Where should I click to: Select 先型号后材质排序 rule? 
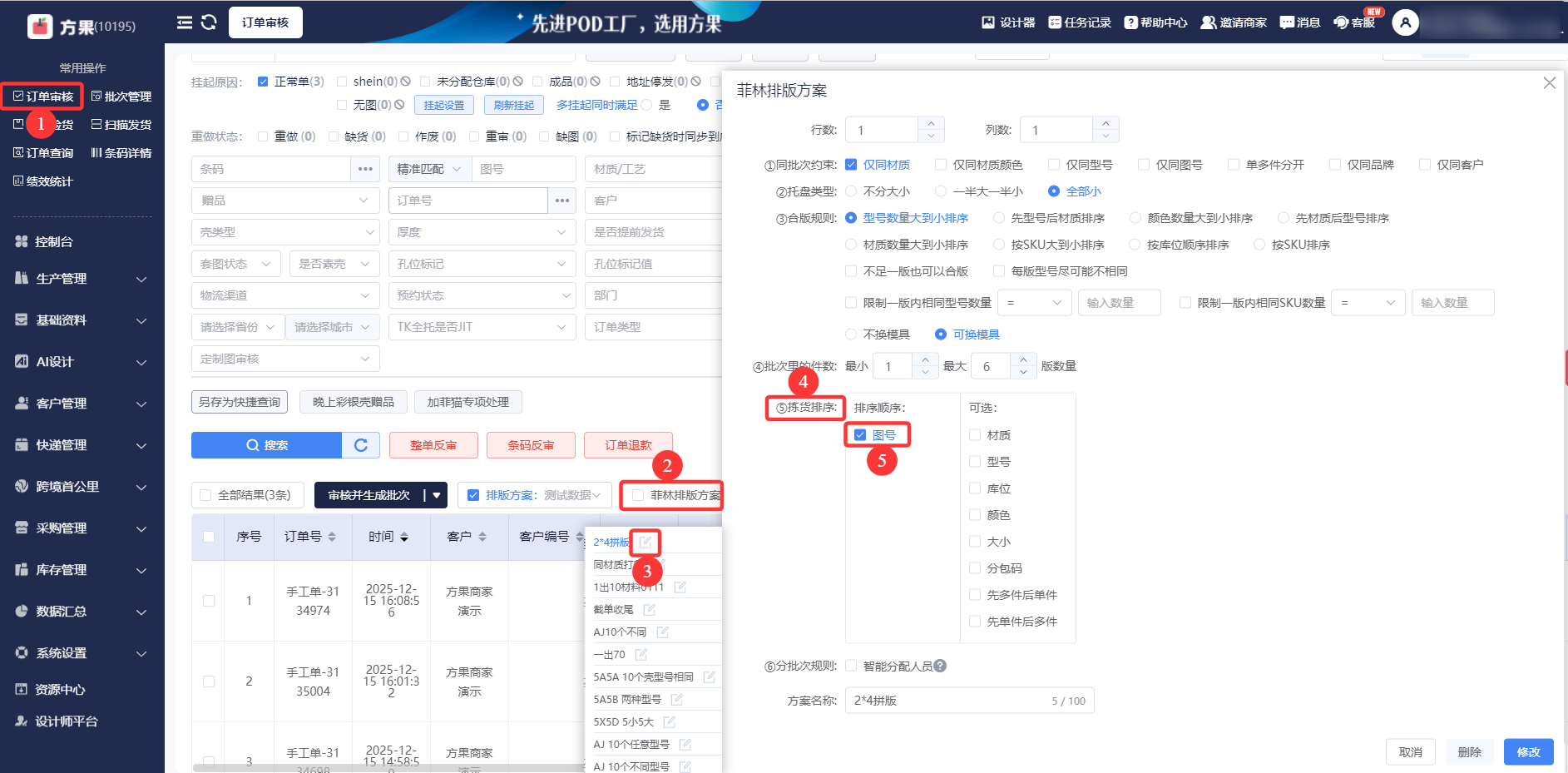[999, 218]
